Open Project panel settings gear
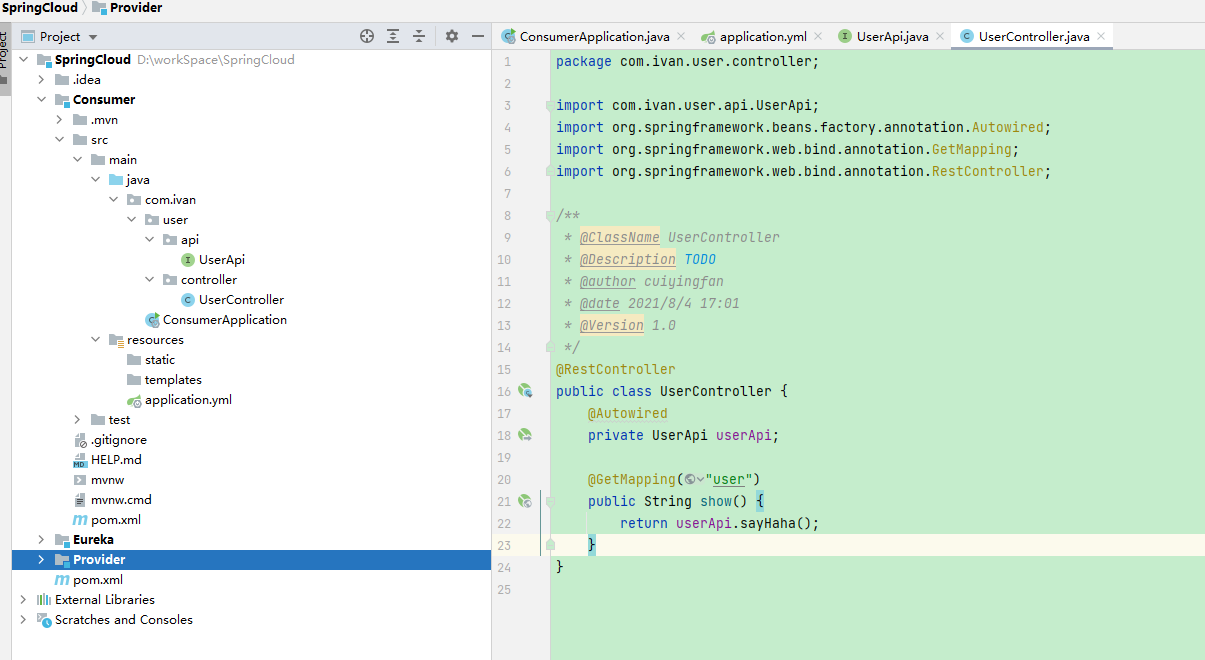This screenshot has height=660, width=1205. point(452,36)
